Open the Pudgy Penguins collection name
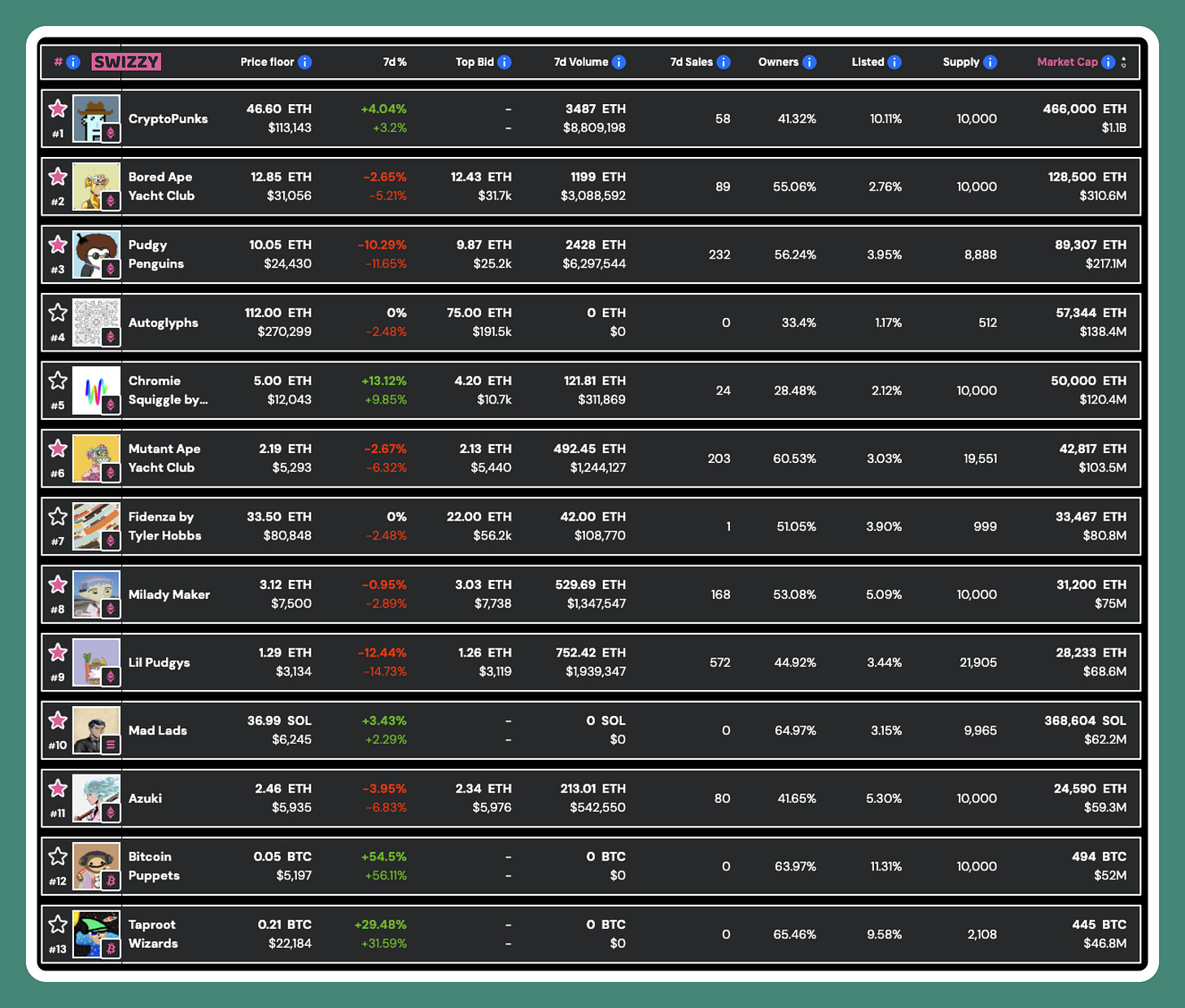Image resolution: width=1185 pixels, height=1008 pixels. click(156, 255)
